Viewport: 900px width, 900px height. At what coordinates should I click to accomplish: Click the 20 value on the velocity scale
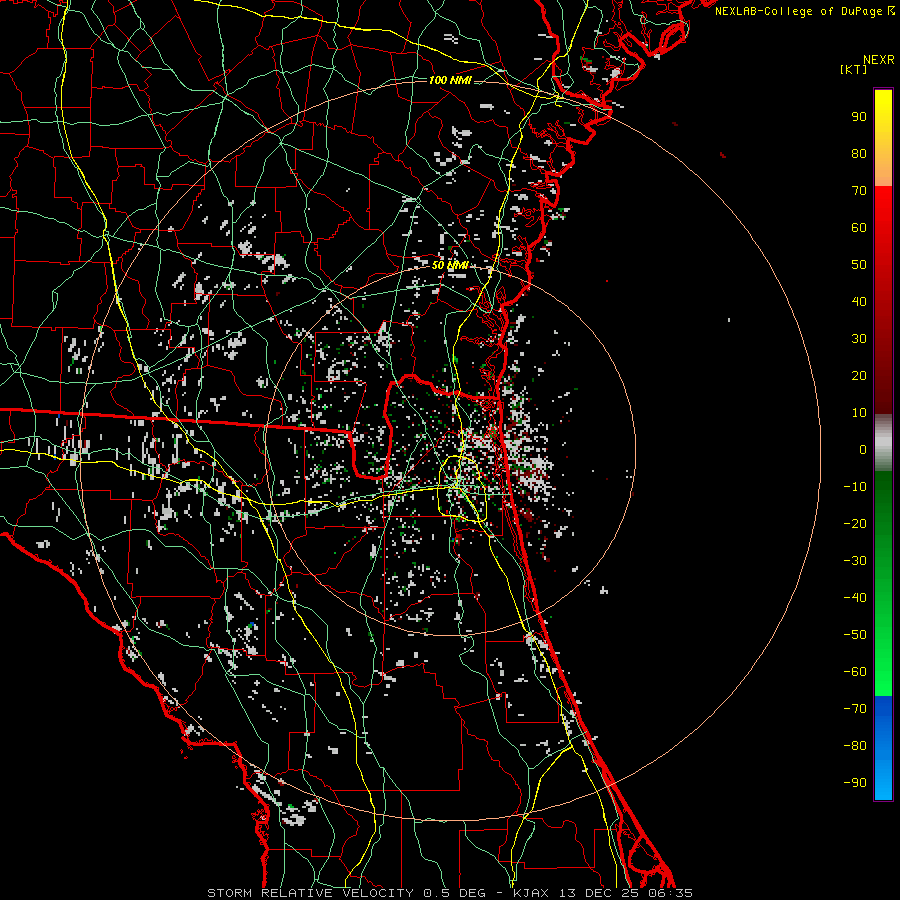[859, 376]
